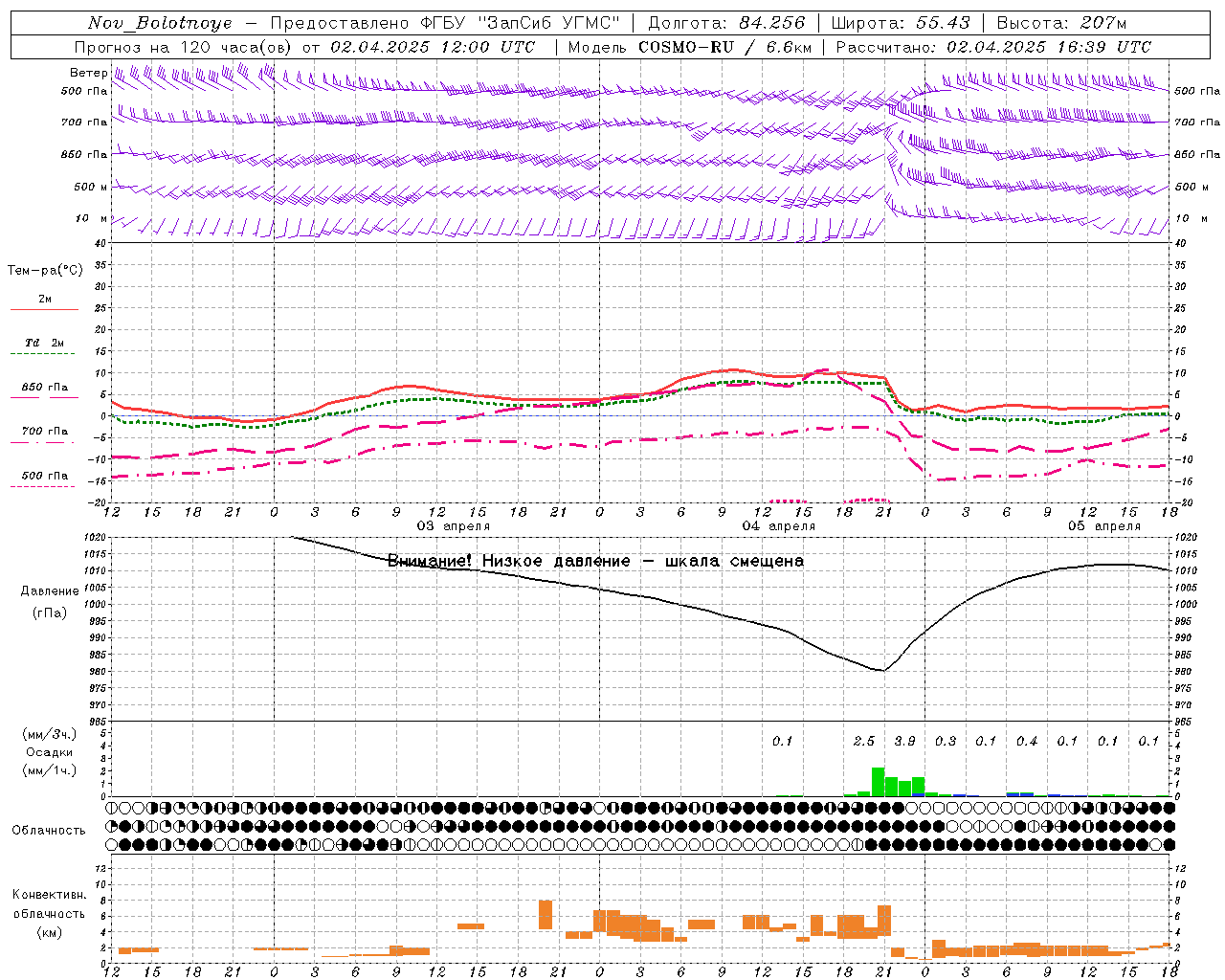Click the 'Широта: 55.43' latitude value

[901, 23]
